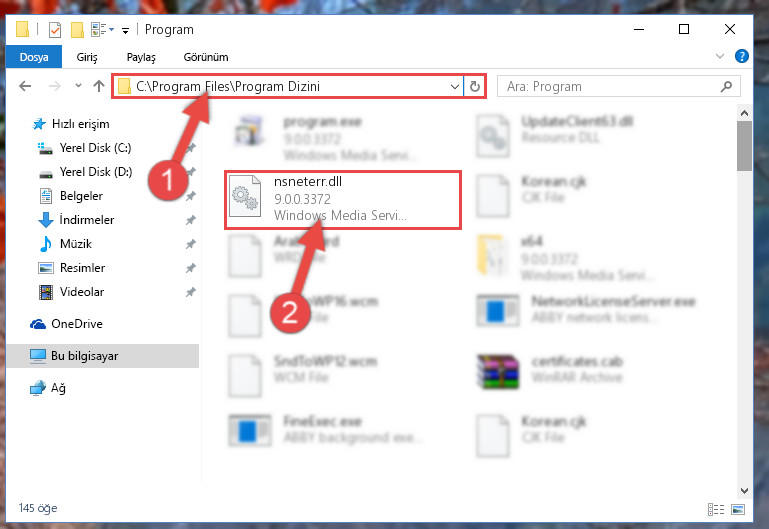Click the new folder icon in title bar
Viewport: 769px width, 529px height.
click(77, 30)
